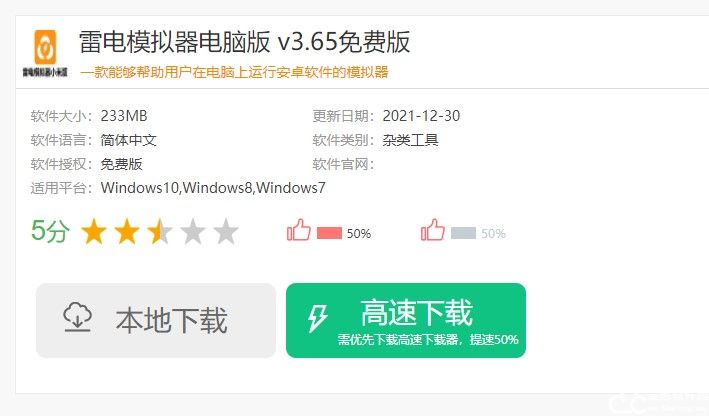This screenshot has height=416, width=709.
Task: Click the half-filled third rating star
Action: point(160,231)
